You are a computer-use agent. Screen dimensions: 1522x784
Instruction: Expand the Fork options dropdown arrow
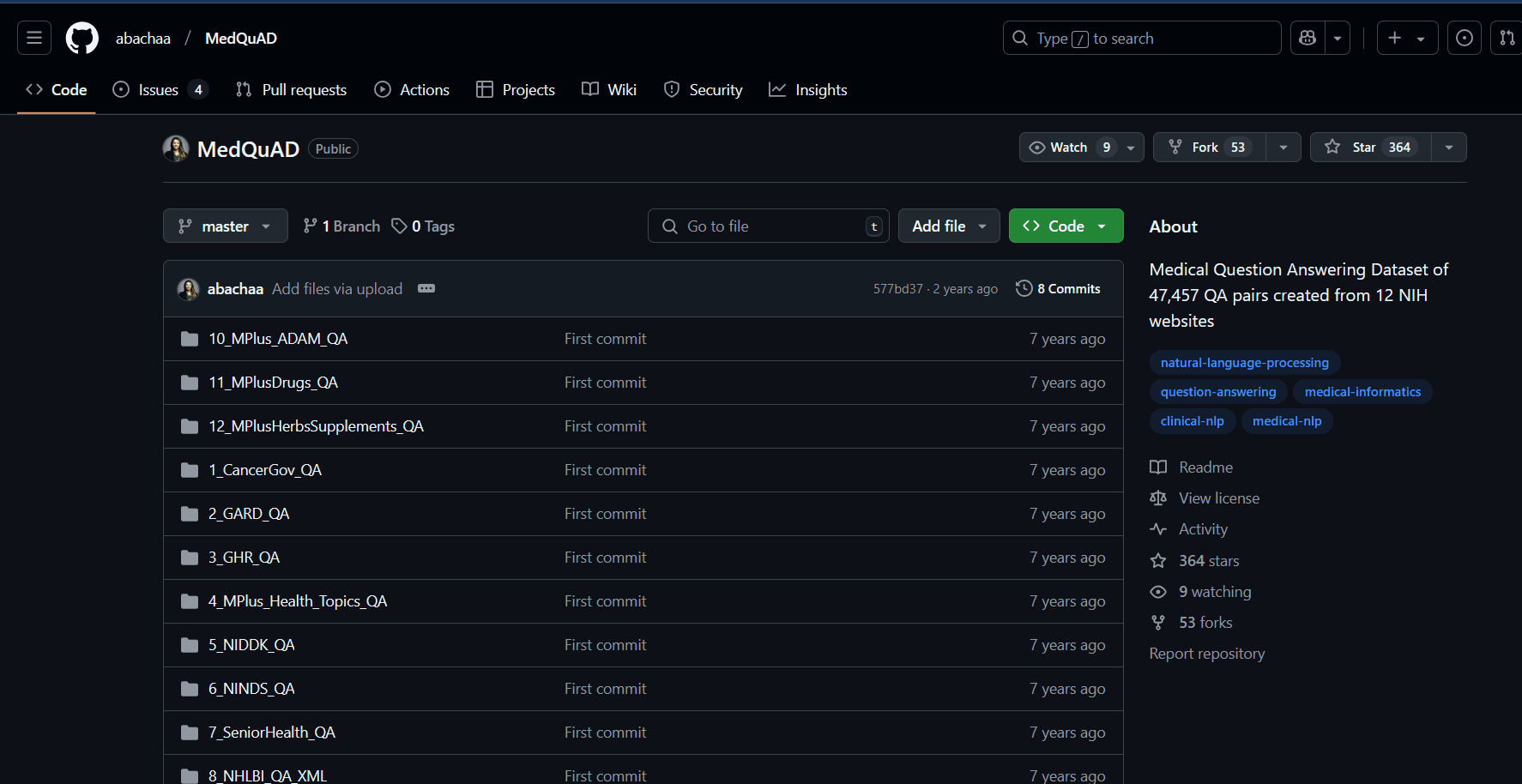tap(1283, 147)
